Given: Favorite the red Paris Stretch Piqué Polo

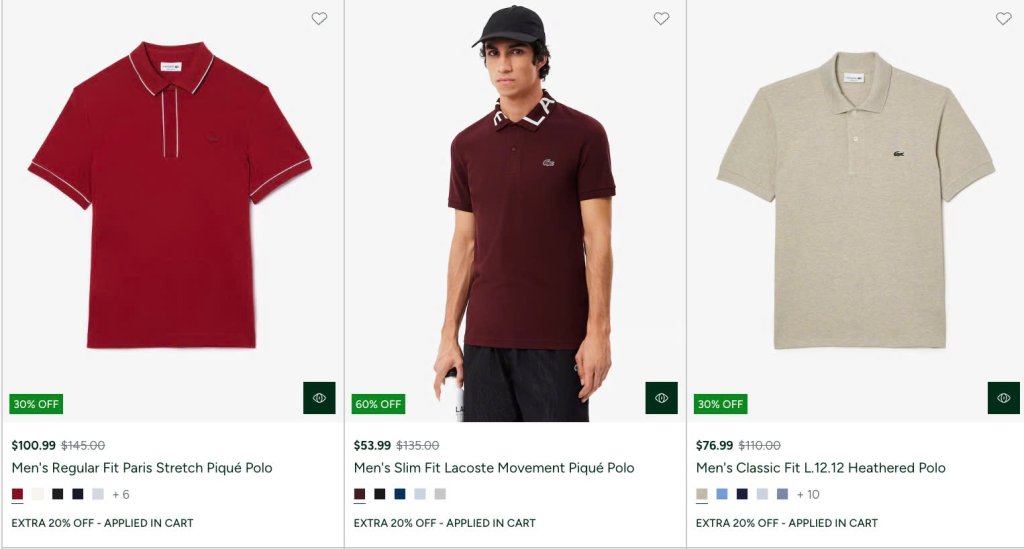Looking at the screenshot, I should pos(319,18).
